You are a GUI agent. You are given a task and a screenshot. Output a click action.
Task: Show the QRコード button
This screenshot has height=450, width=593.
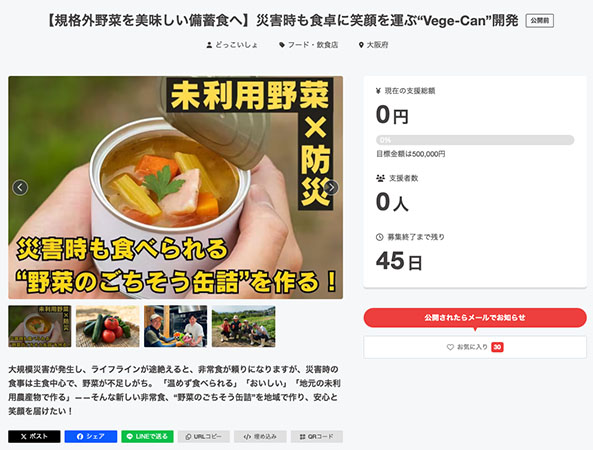point(317,436)
